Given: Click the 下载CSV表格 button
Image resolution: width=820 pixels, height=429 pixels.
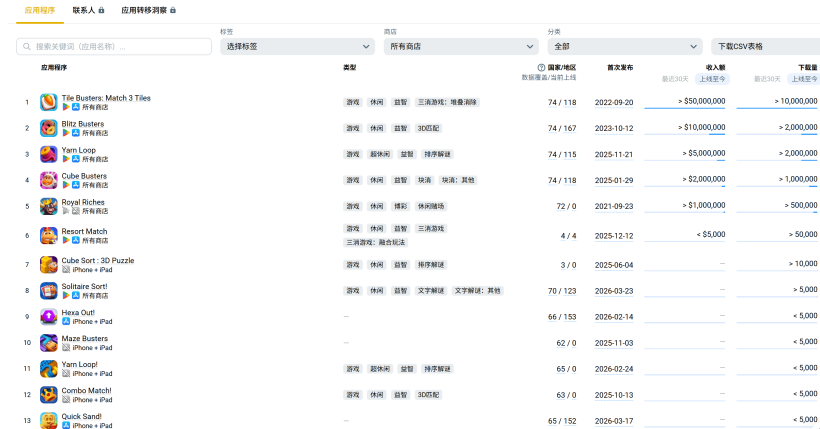Looking at the screenshot, I should (x=765, y=46).
